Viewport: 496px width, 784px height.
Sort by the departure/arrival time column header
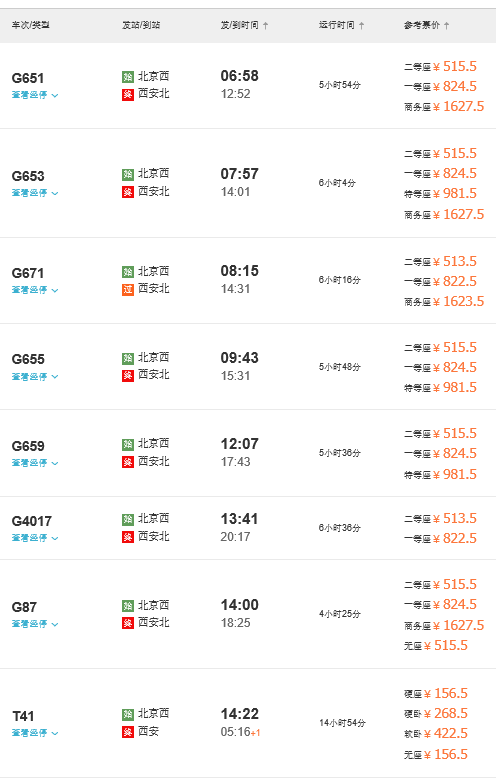pos(240,25)
